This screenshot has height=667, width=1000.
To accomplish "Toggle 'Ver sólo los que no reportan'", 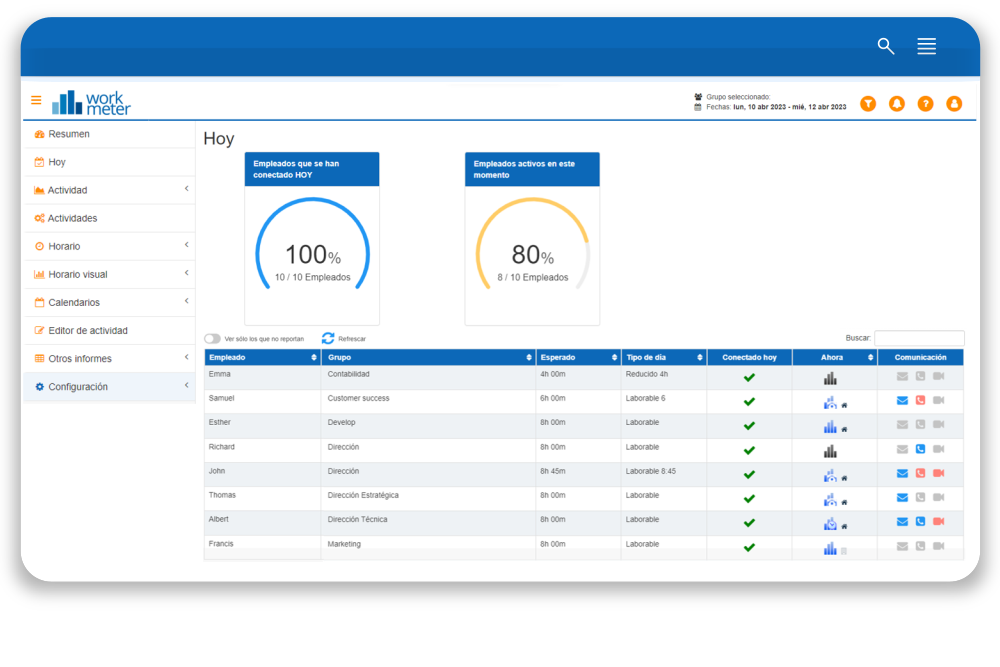I will pyautogui.click(x=212, y=339).
